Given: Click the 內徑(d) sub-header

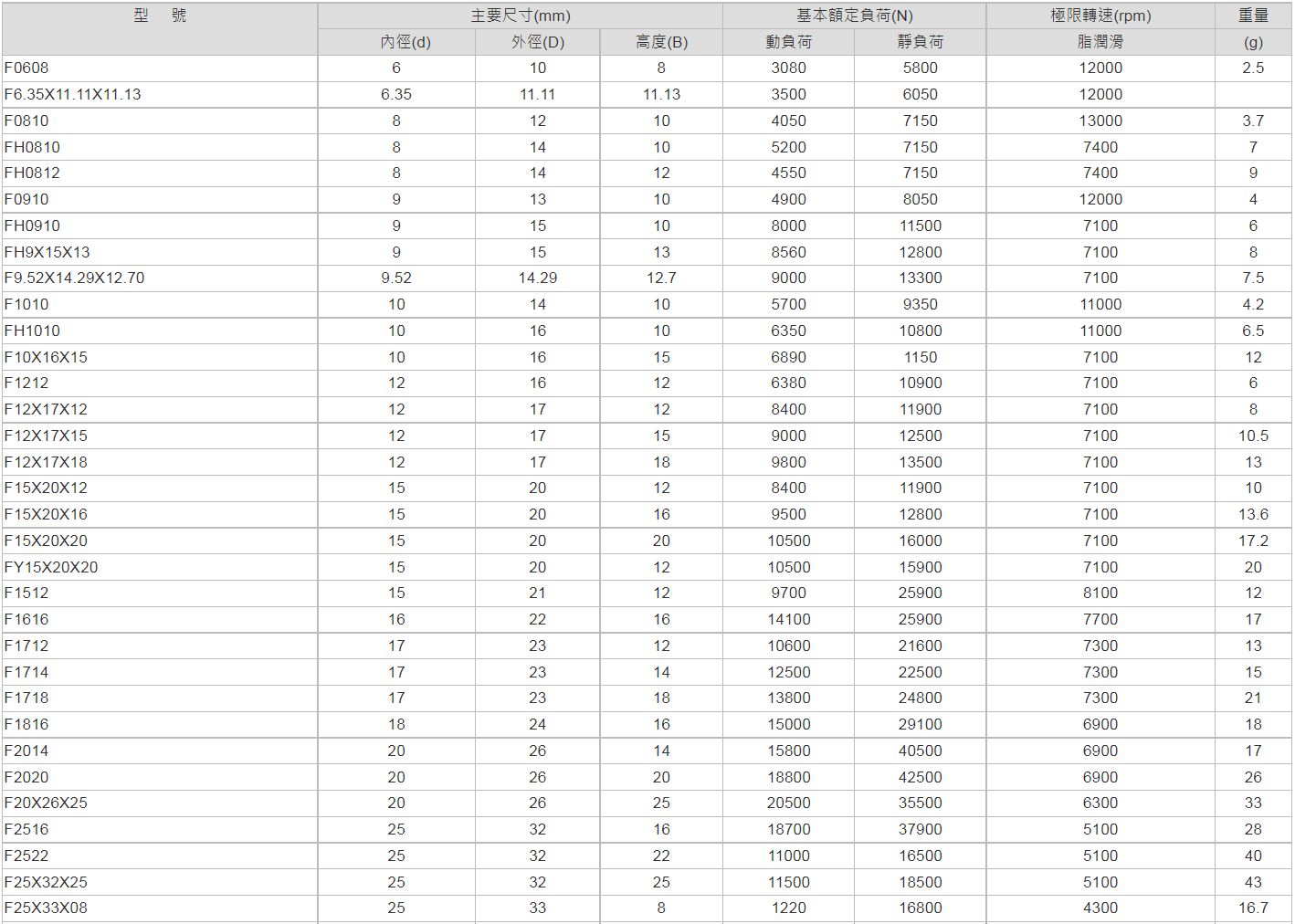Looking at the screenshot, I should point(396,42).
